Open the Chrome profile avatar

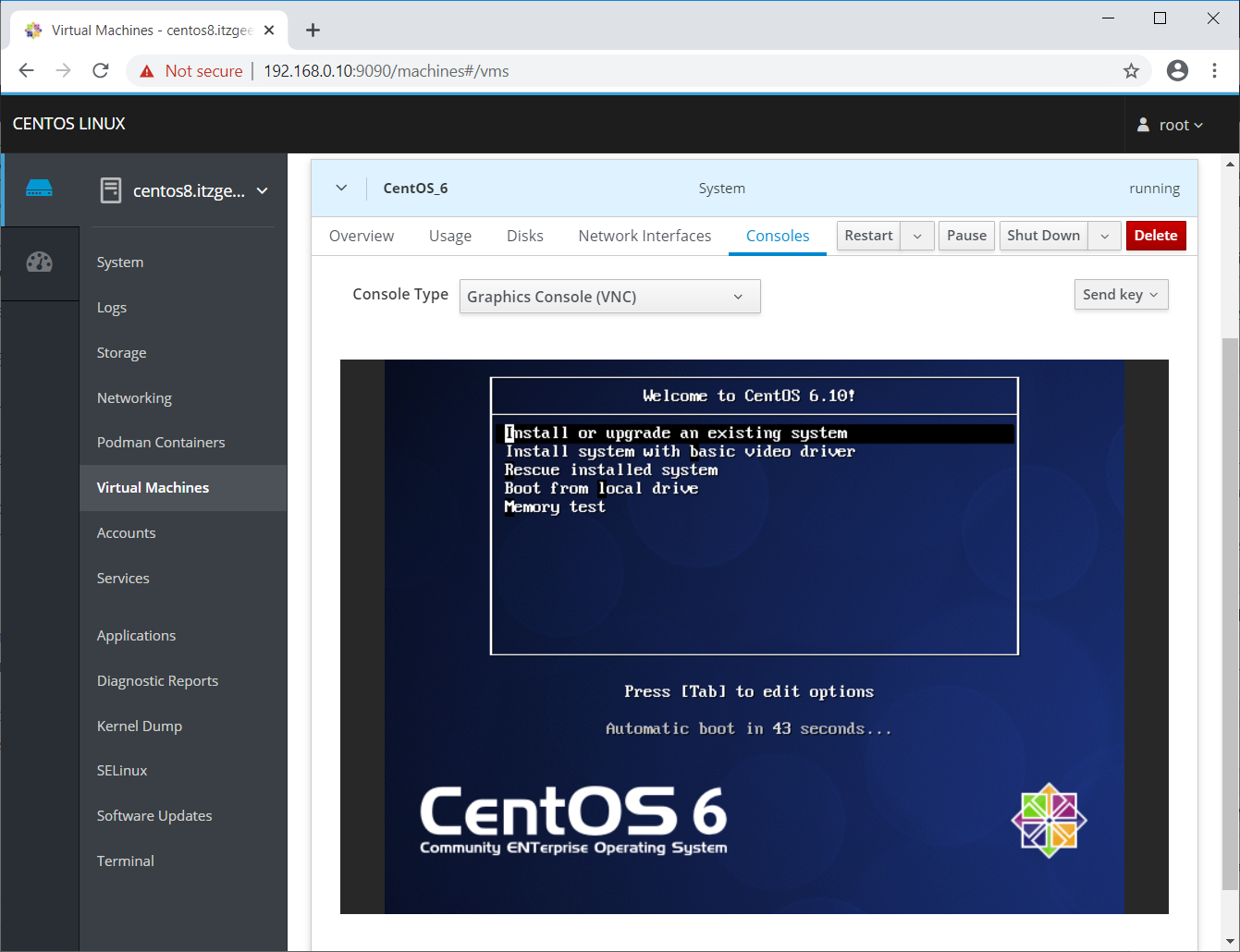(x=1177, y=71)
